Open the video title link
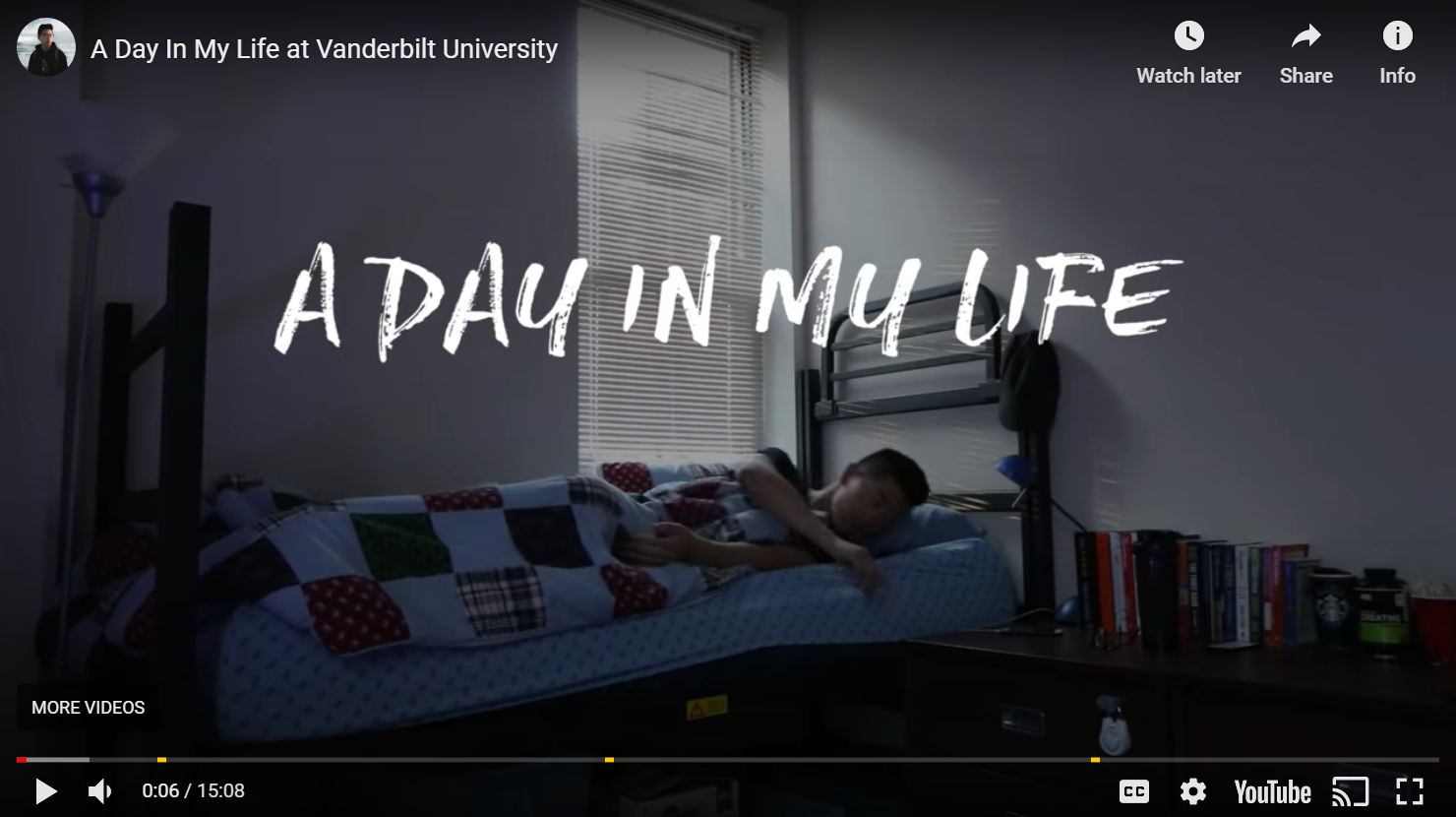 (324, 49)
